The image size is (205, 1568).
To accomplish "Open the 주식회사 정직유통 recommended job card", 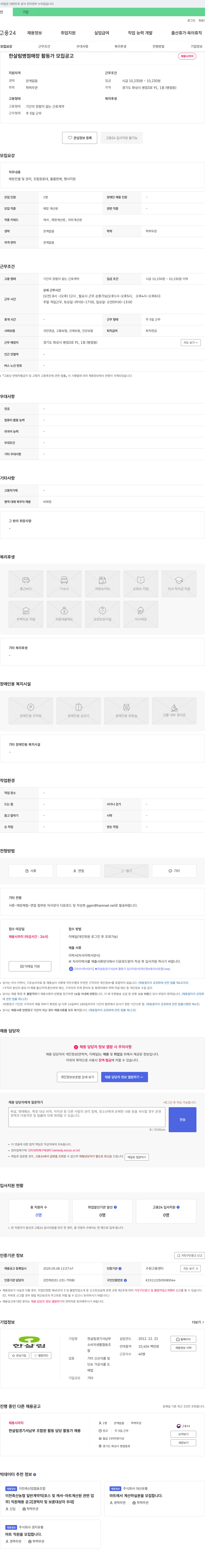I will 50,1534.
